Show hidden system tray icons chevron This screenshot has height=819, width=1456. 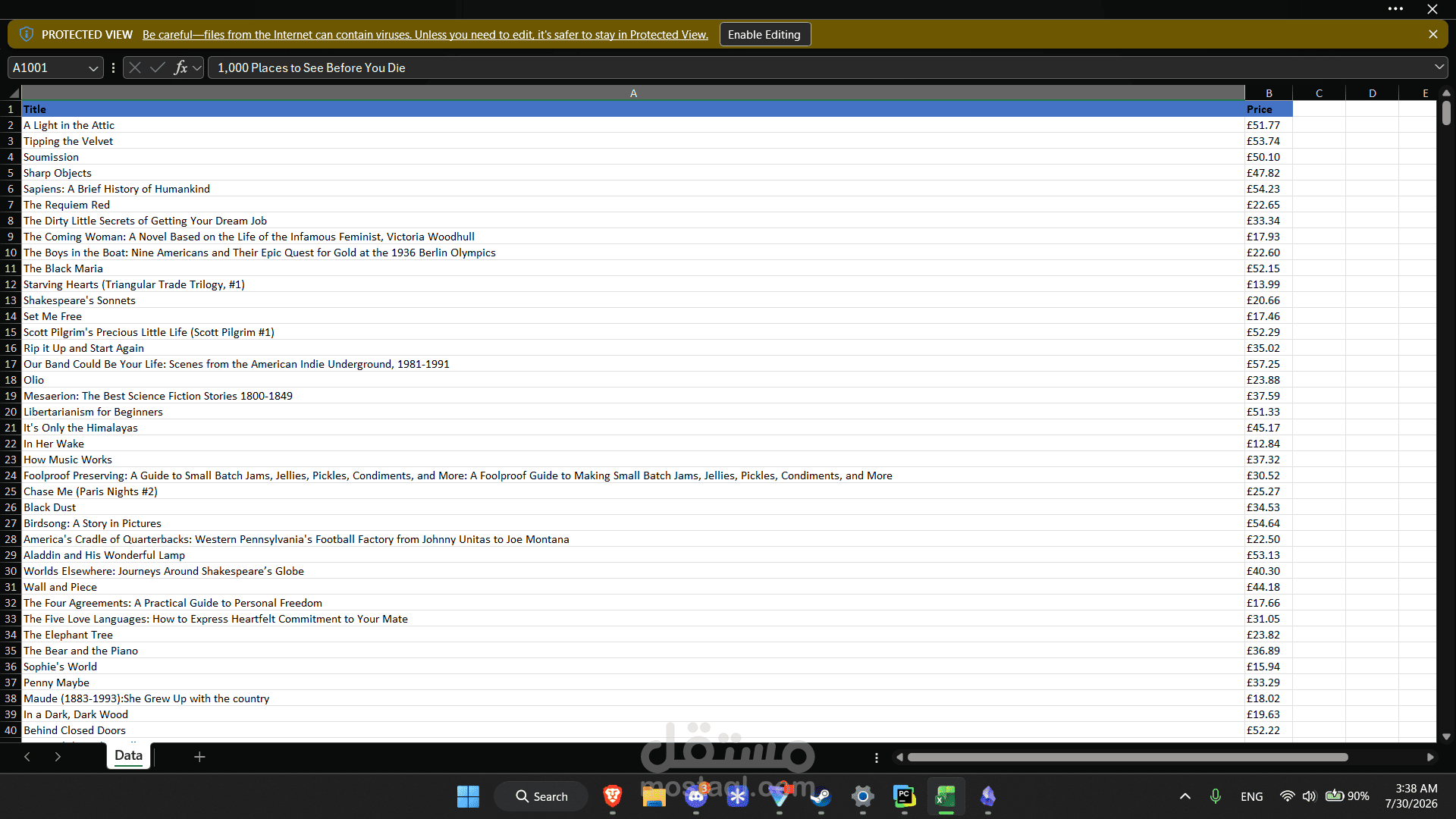1185,796
